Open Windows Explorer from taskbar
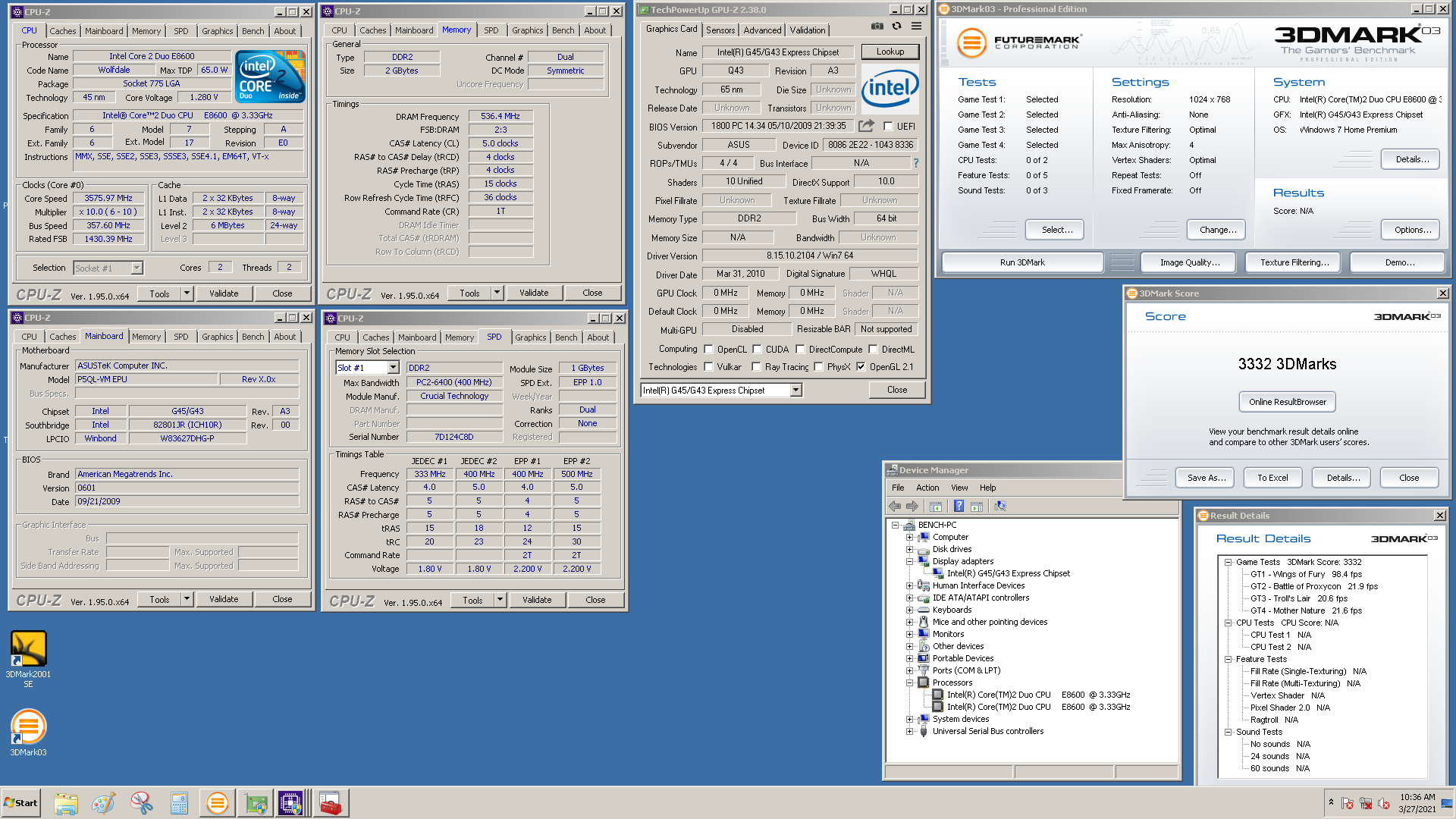This screenshot has width=1456, height=819. 66,803
